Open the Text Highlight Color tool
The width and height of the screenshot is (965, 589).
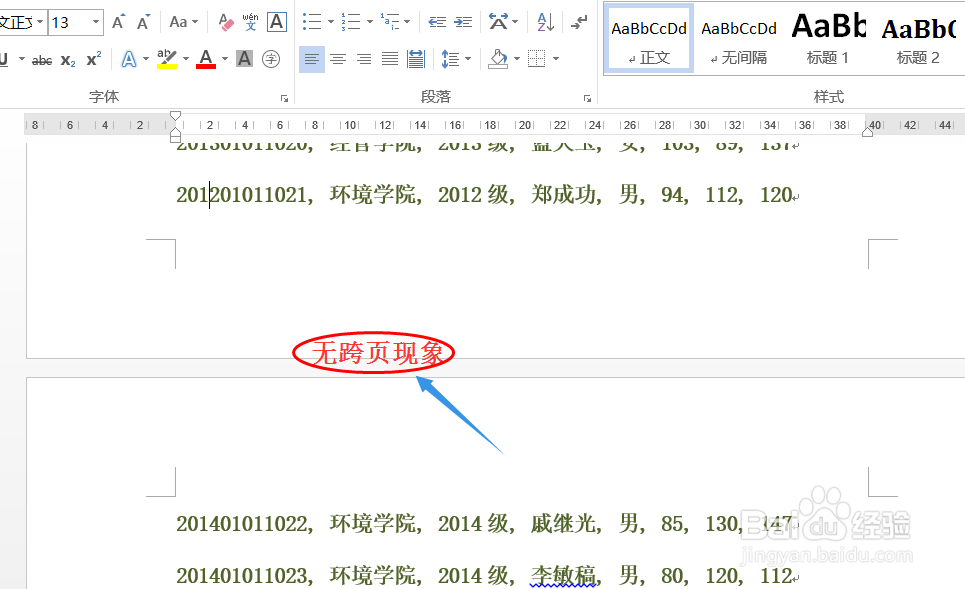coord(166,58)
